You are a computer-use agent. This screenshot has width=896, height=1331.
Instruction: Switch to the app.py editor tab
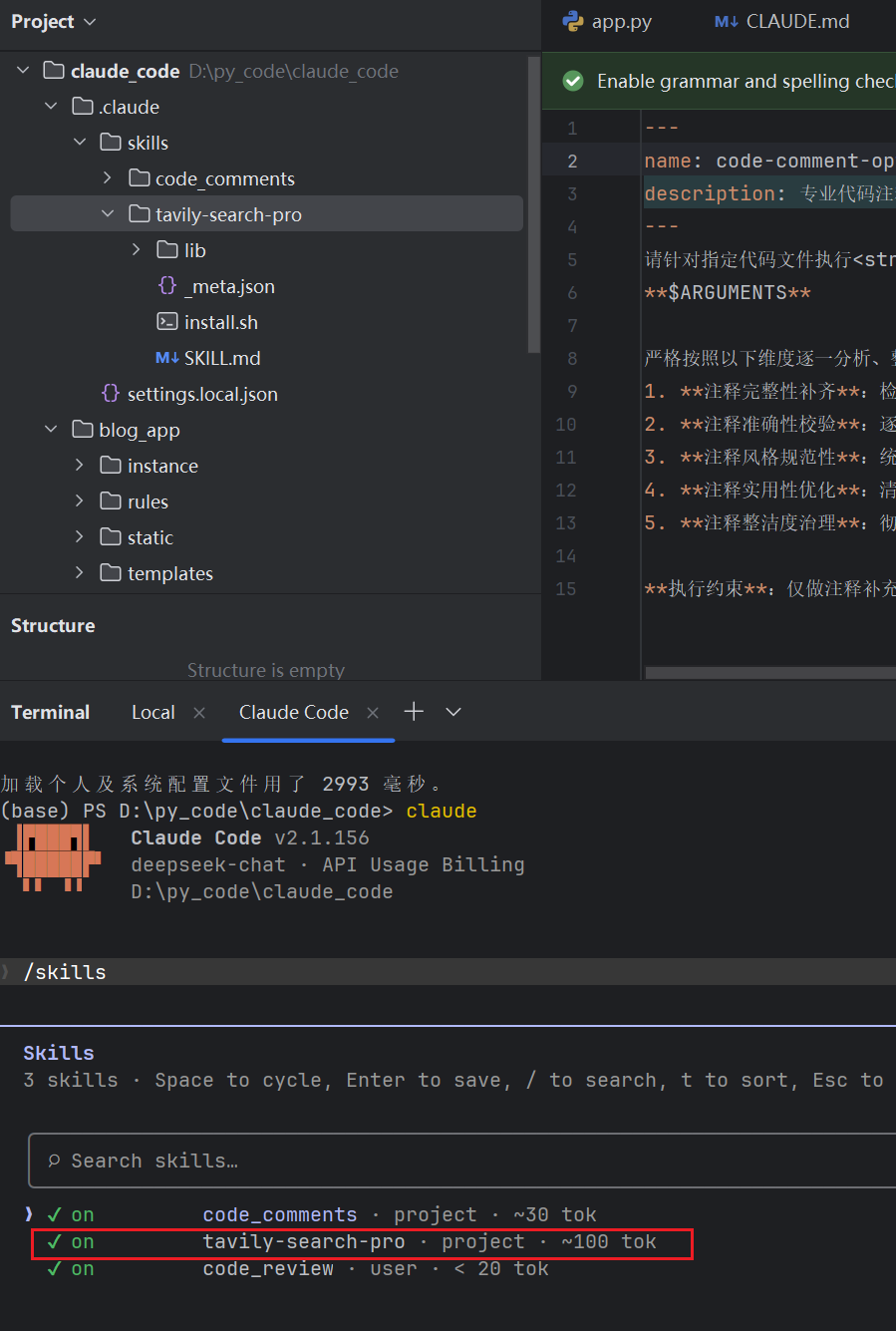tap(607, 21)
